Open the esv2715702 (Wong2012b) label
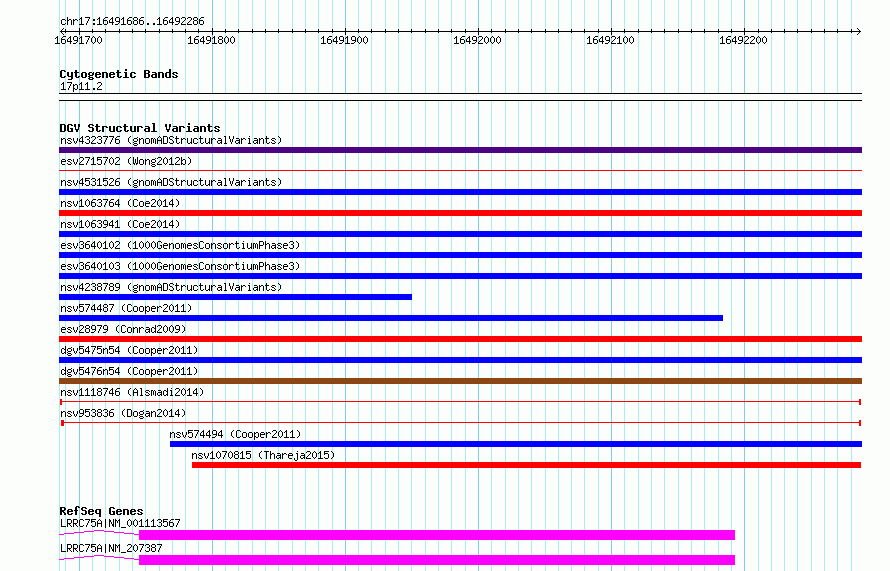The width and height of the screenshot is (890, 571). (x=126, y=161)
